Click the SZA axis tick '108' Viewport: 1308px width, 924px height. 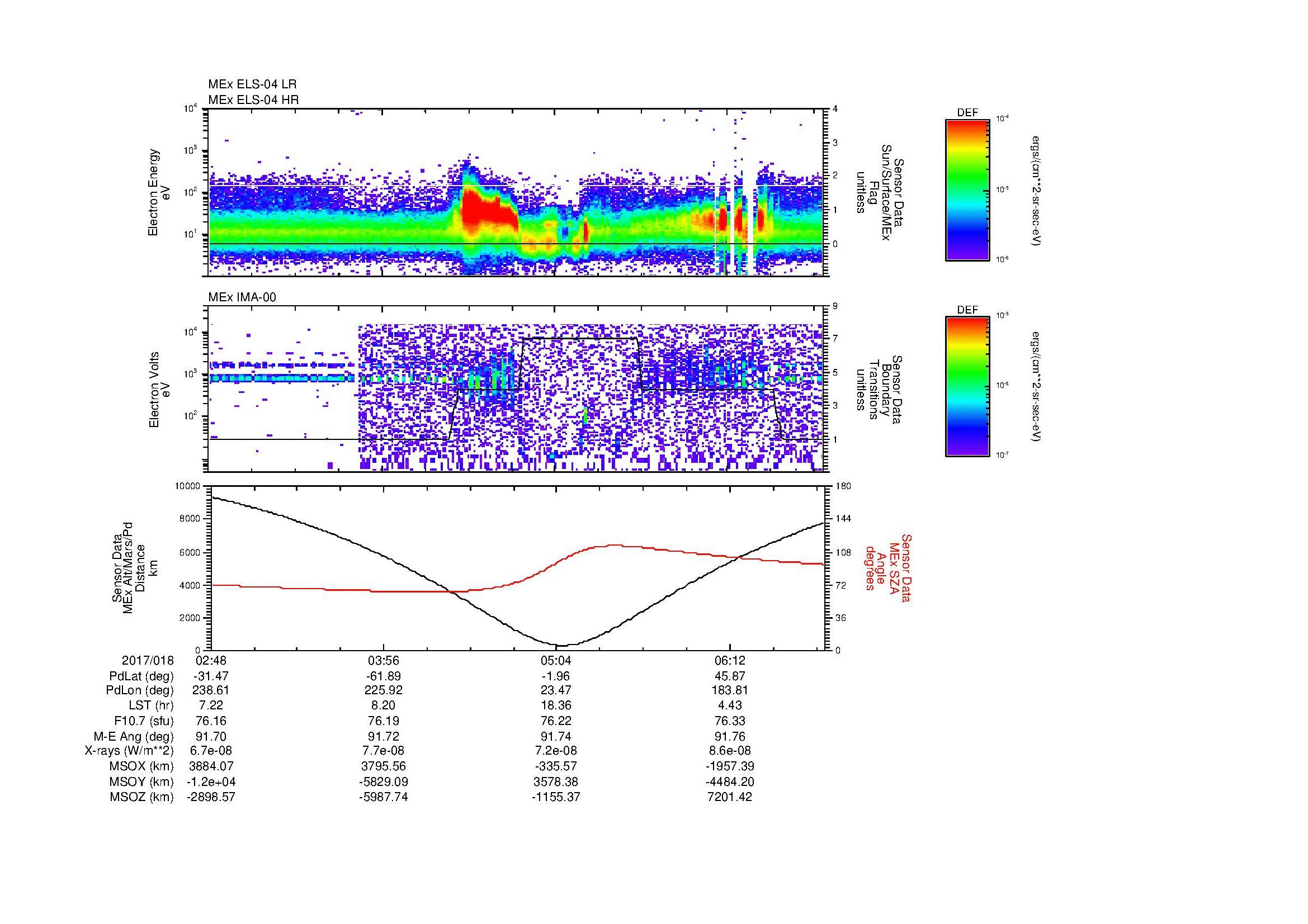click(843, 552)
